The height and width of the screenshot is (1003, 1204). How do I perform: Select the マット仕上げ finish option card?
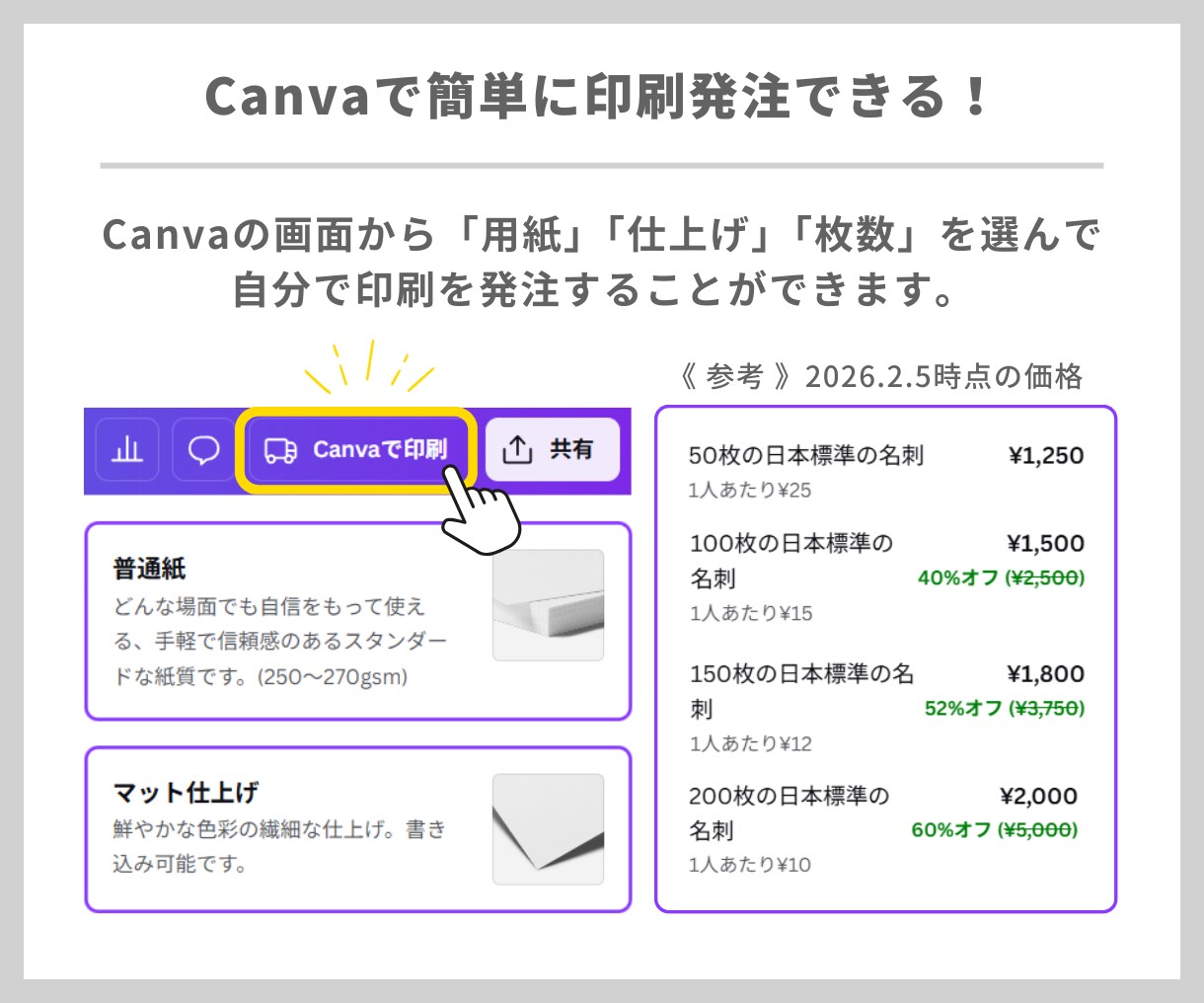[357, 829]
